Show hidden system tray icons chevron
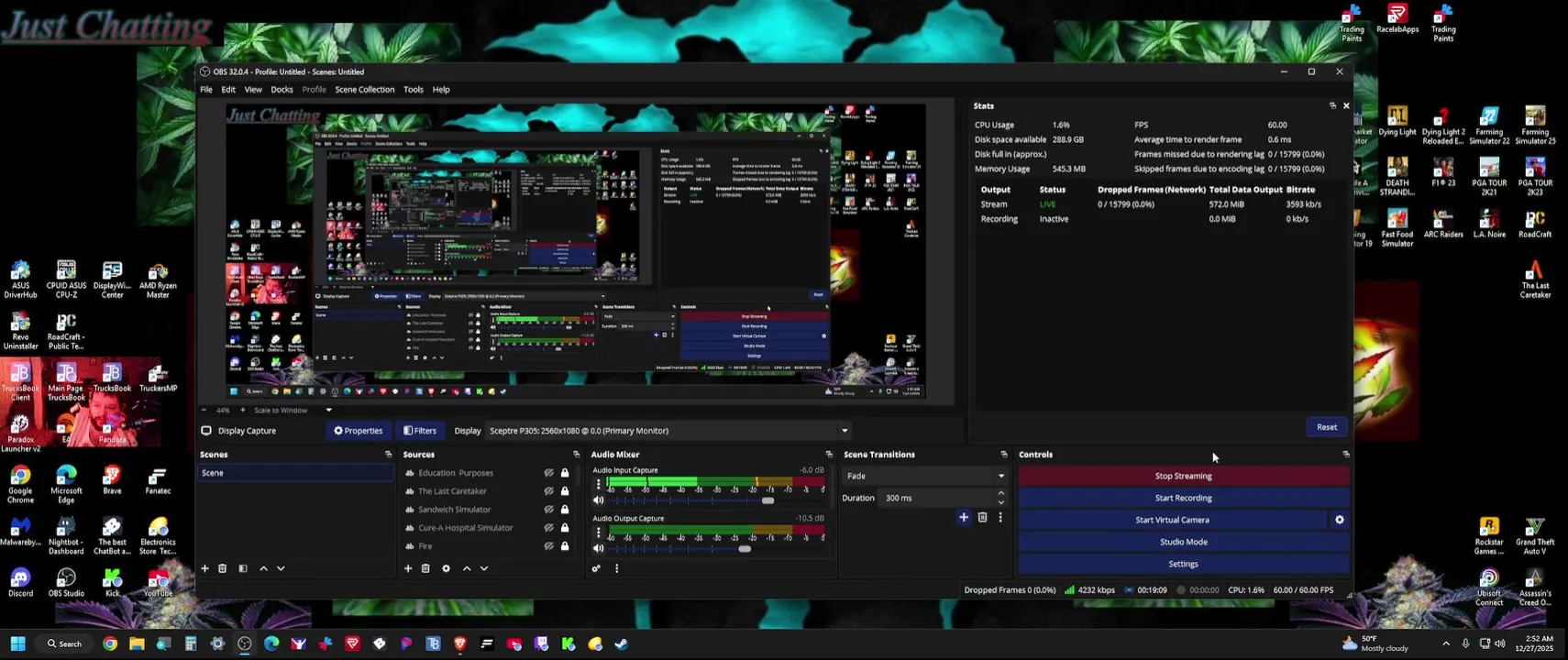Screen dimensions: 1568x660 [x=1446, y=643]
